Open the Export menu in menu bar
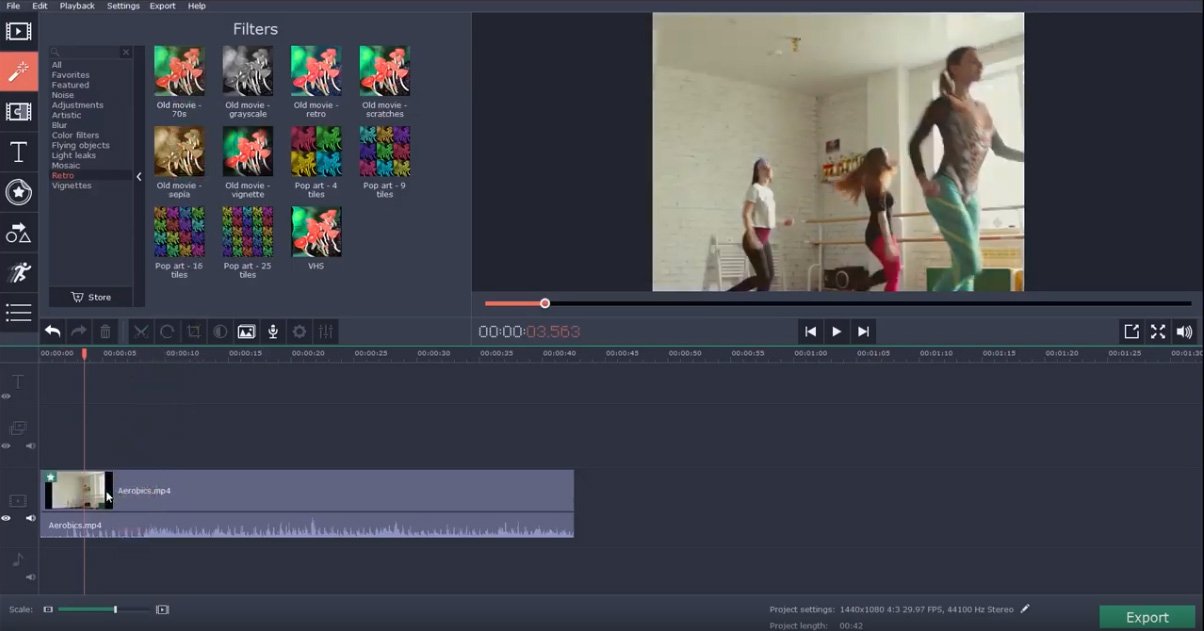The image size is (1204, 631). pyautogui.click(x=162, y=6)
